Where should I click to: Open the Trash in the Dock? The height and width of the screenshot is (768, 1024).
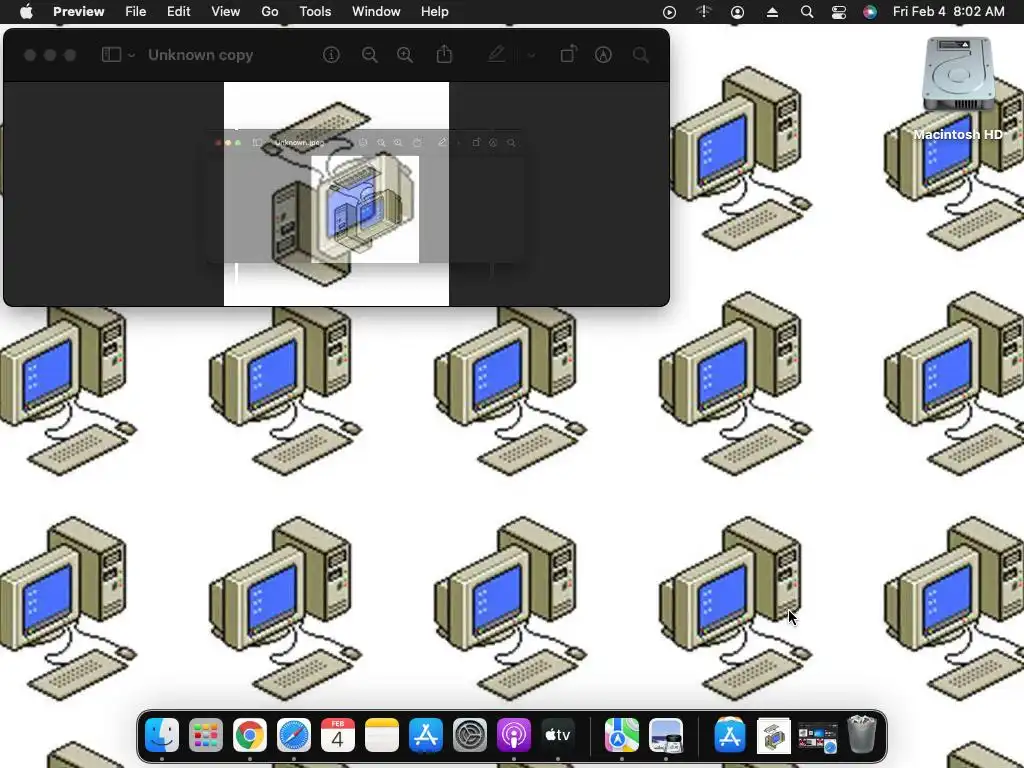(x=862, y=735)
